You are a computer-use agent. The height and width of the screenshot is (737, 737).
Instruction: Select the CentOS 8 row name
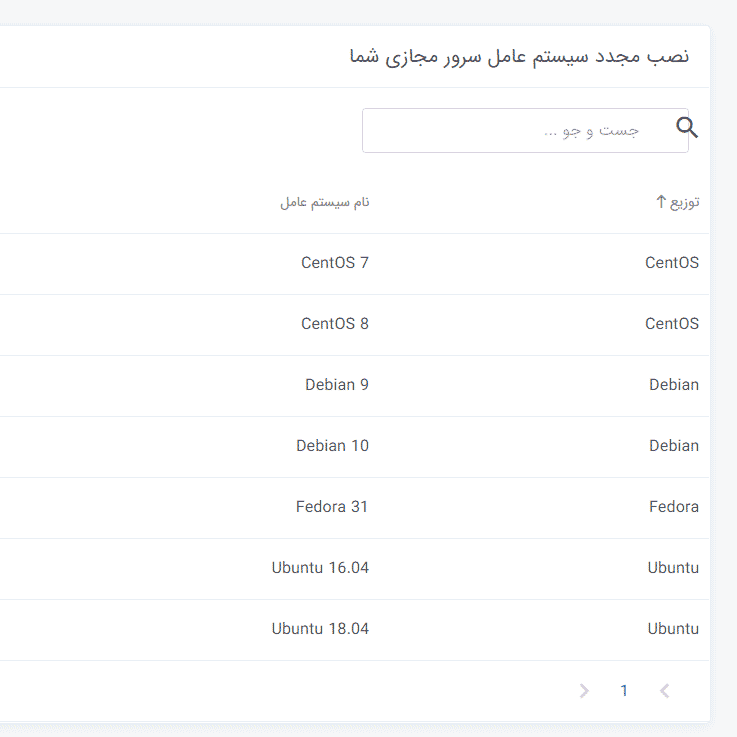(x=335, y=323)
